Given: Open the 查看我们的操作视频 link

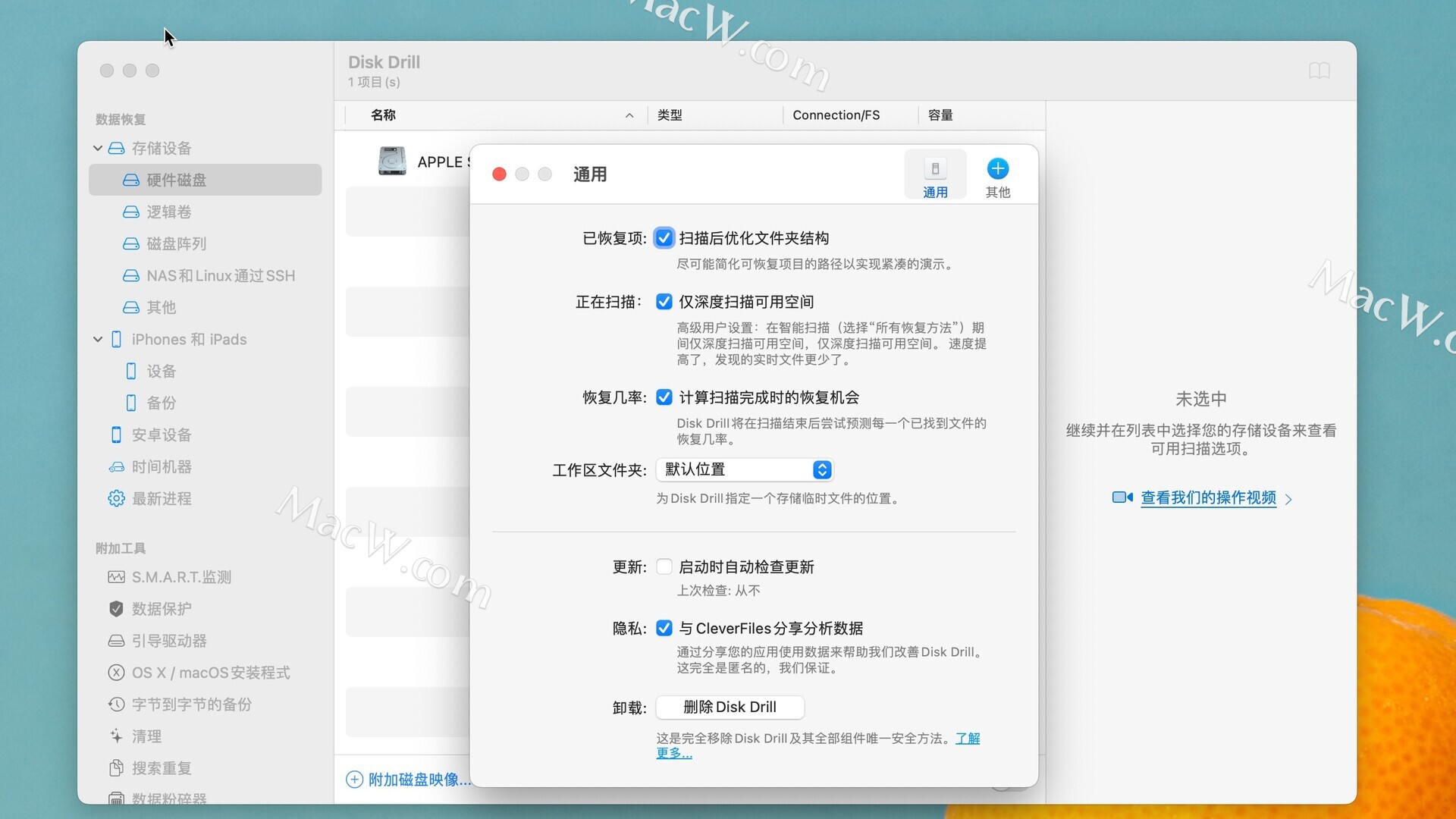Looking at the screenshot, I should pyautogui.click(x=1209, y=497).
